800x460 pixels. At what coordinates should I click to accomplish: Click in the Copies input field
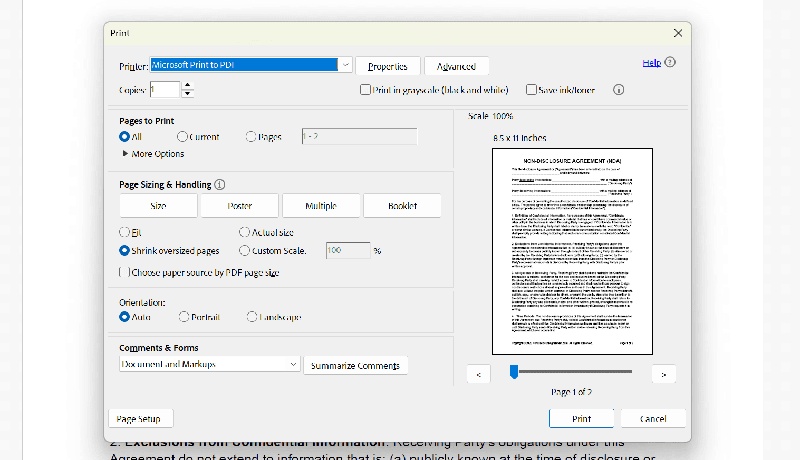(165, 90)
